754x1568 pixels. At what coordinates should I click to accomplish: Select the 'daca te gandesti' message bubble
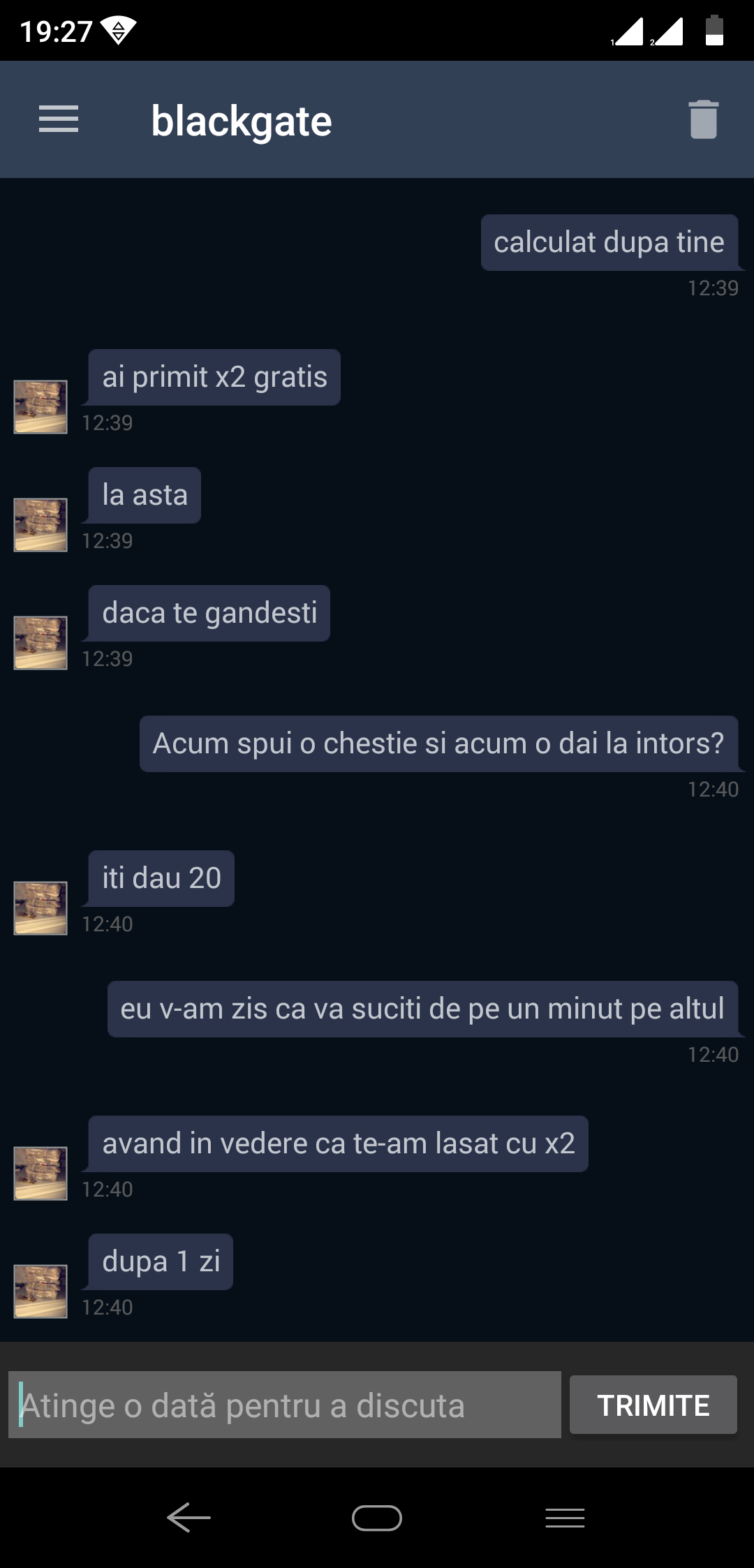tap(209, 613)
